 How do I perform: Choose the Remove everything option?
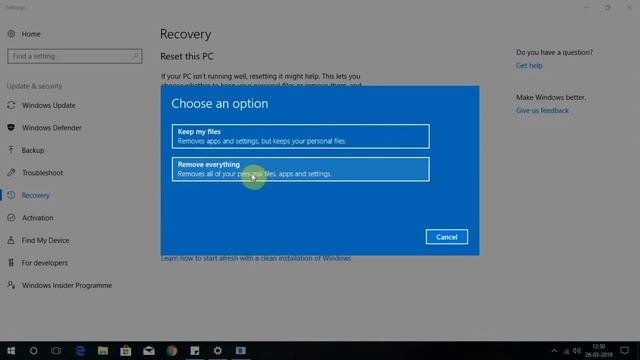tap(301, 169)
